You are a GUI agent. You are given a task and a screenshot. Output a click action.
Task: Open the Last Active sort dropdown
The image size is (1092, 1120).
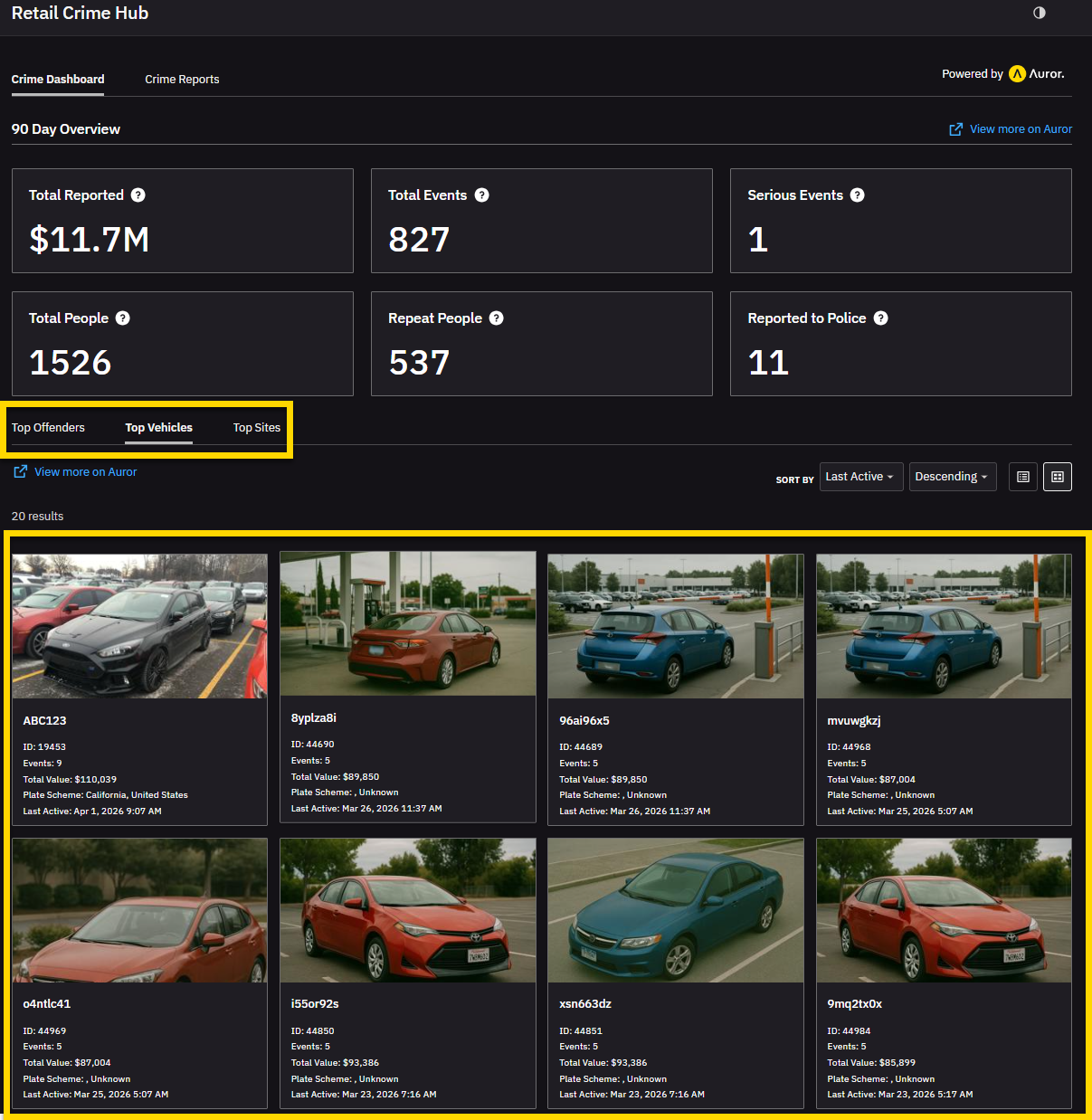(860, 477)
